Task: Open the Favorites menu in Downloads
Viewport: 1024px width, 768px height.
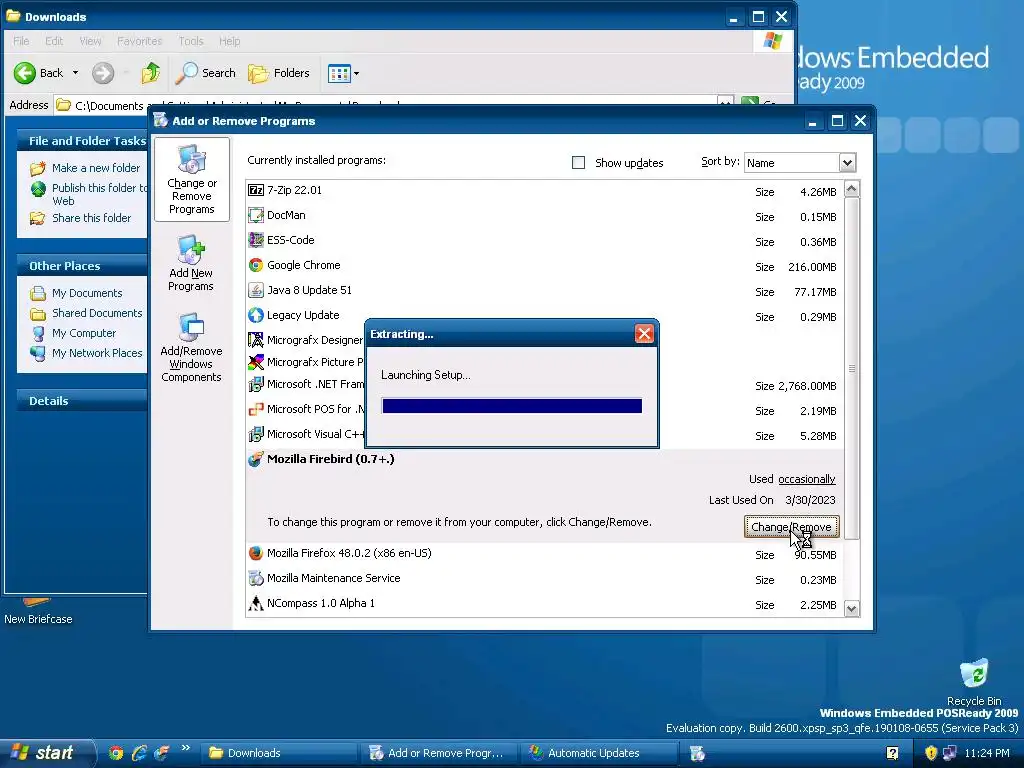Action: pyautogui.click(x=139, y=41)
